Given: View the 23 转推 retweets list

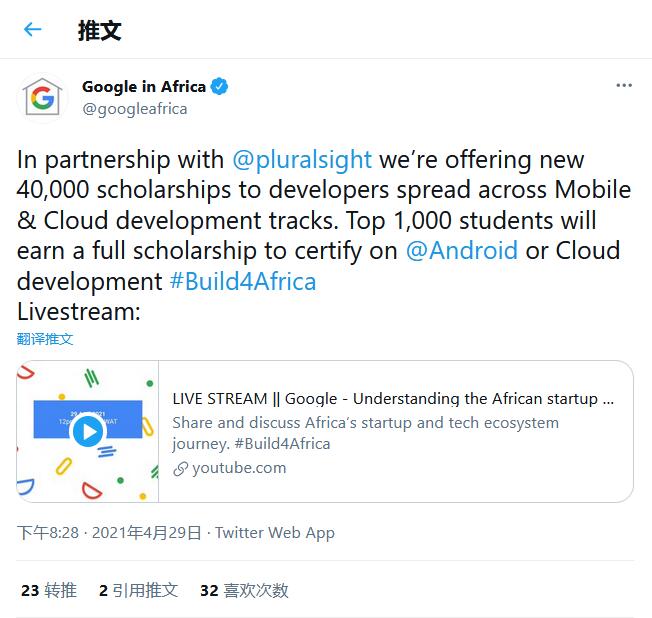Looking at the screenshot, I should tap(49, 590).
